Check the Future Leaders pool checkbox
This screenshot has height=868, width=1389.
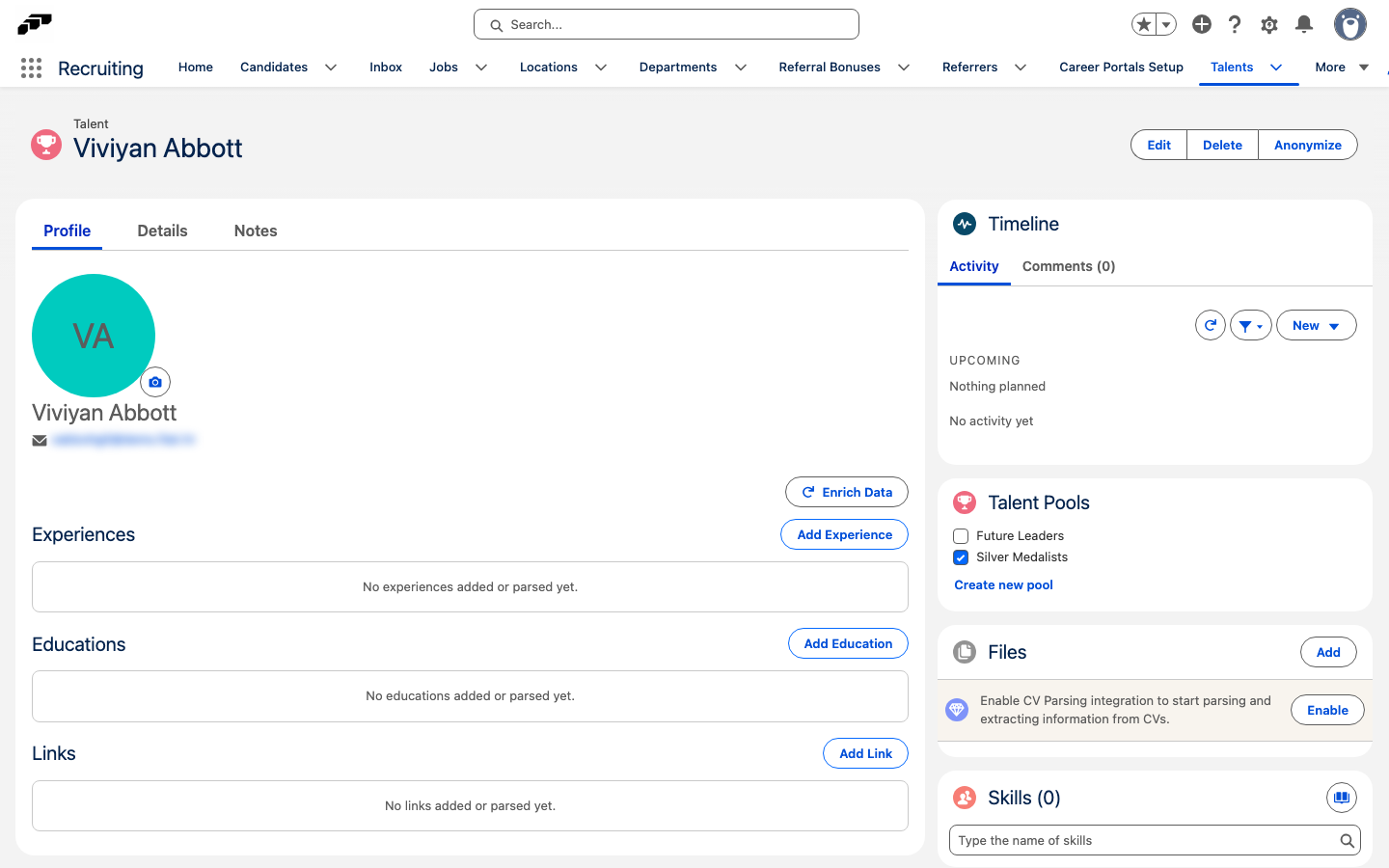[x=961, y=536]
